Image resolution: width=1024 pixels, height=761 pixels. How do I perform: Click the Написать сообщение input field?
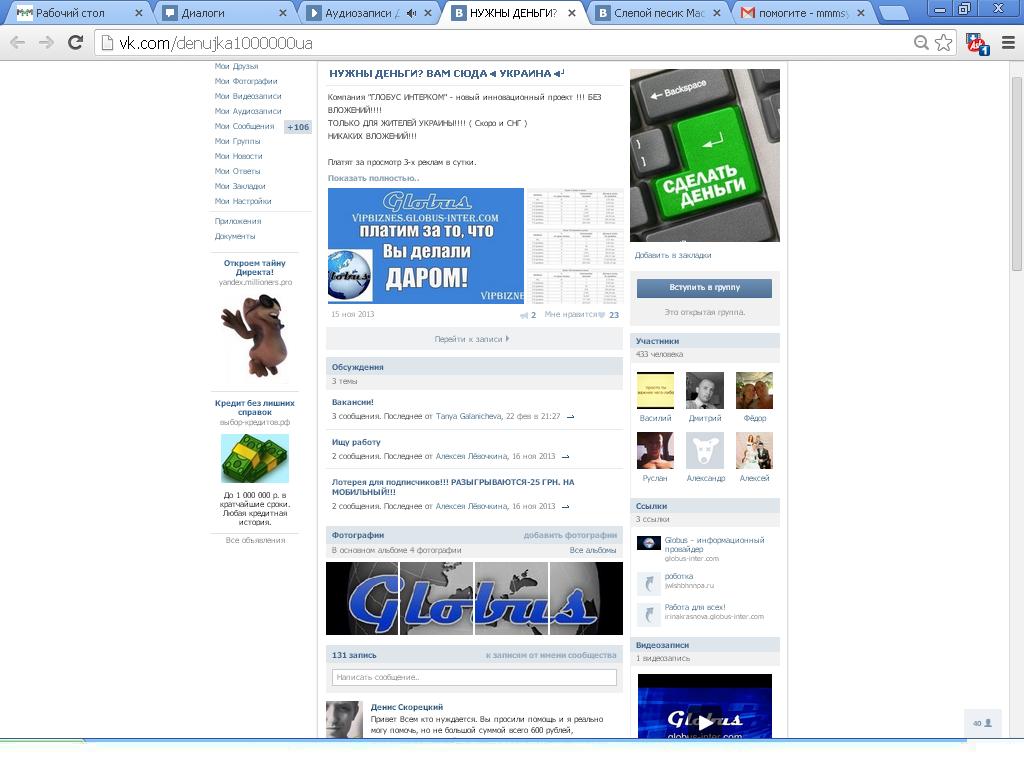pos(474,677)
